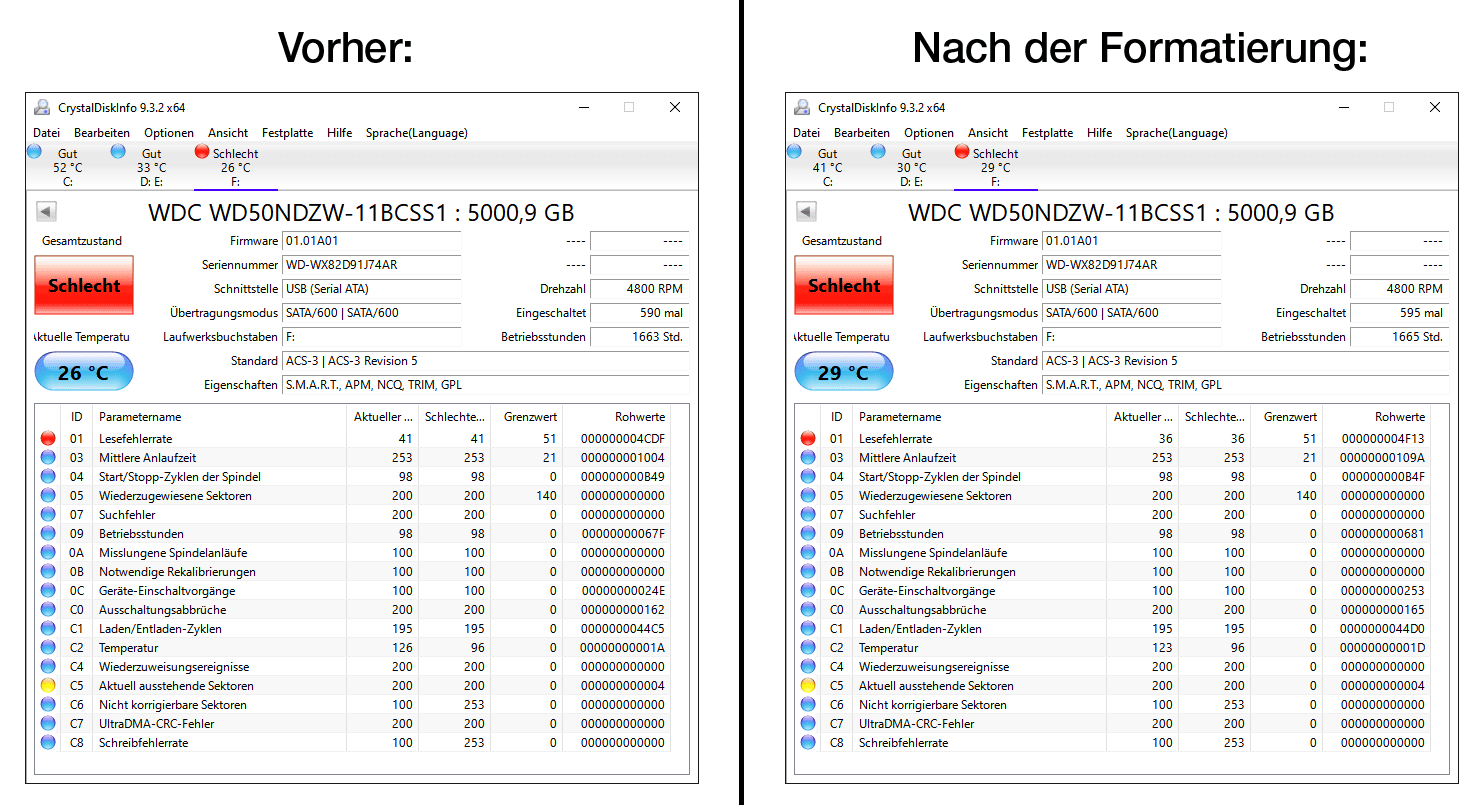Select the Wiederzuweisungsereignisse row in the right window
Image resolution: width=1482 pixels, height=805 pixels.
tap(1112, 667)
